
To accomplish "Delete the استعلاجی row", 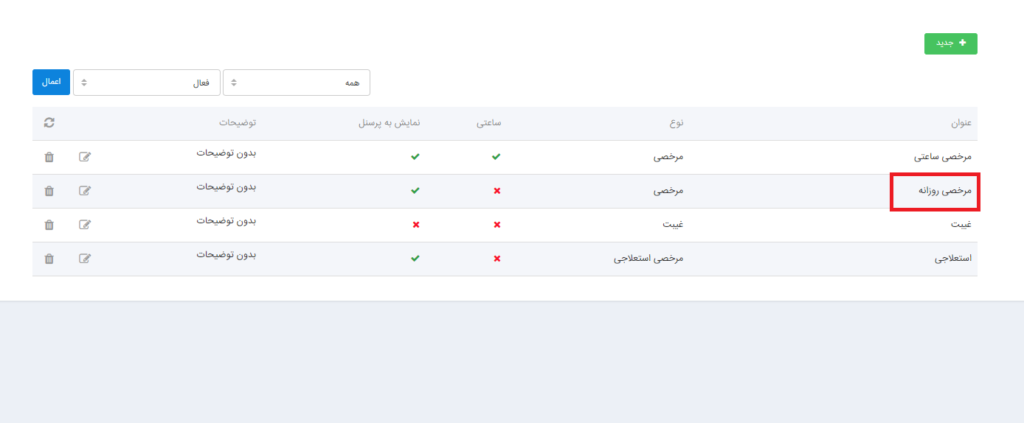I will [49, 259].
